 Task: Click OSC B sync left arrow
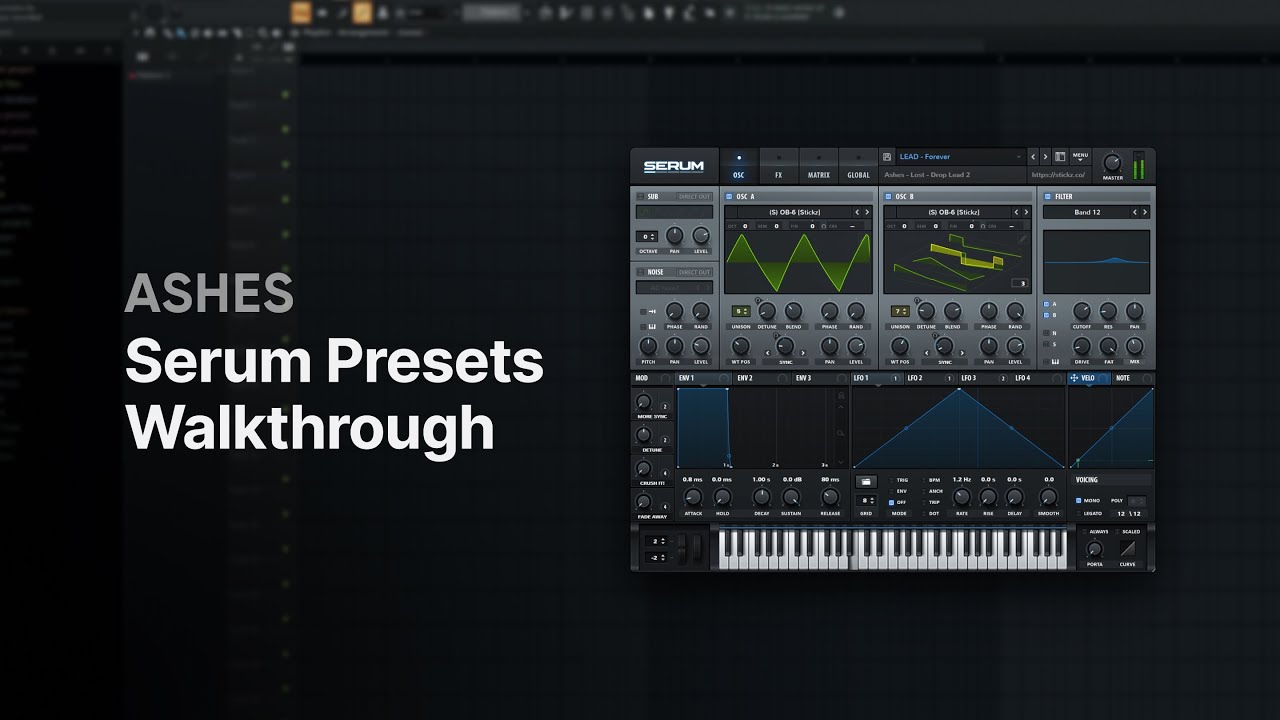(x=927, y=352)
